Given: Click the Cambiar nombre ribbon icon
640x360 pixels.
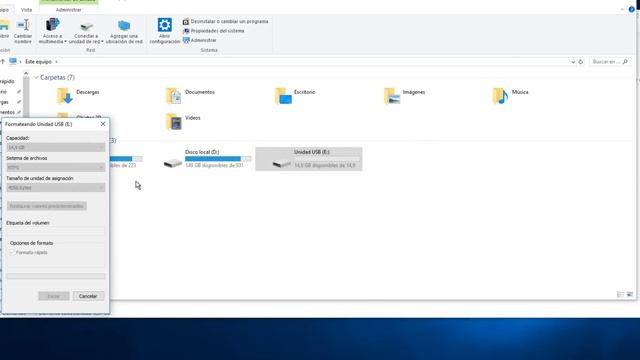Looking at the screenshot, I should (x=23, y=31).
